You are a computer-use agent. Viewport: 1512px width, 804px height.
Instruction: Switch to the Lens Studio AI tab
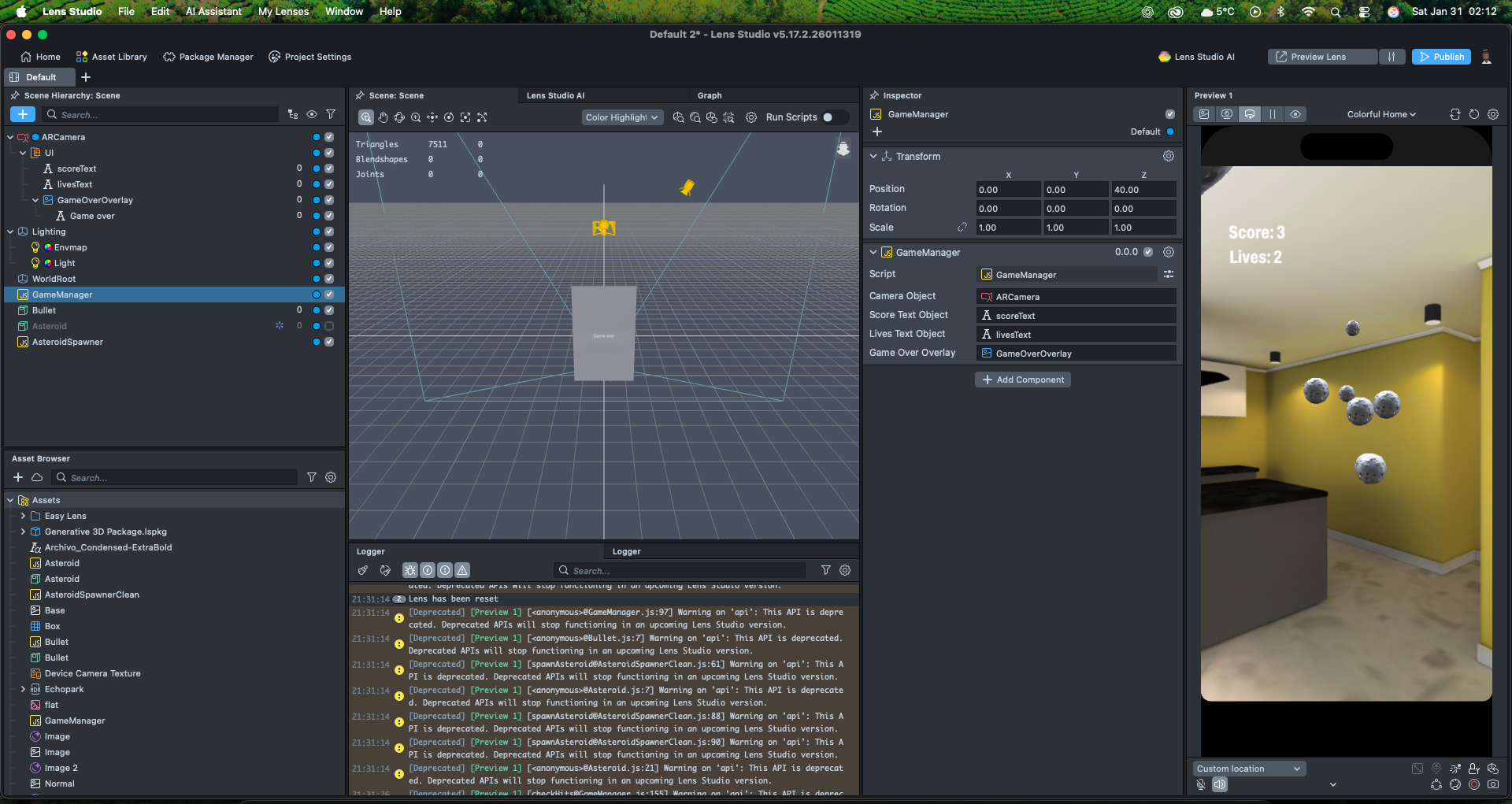tap(555, 95)
